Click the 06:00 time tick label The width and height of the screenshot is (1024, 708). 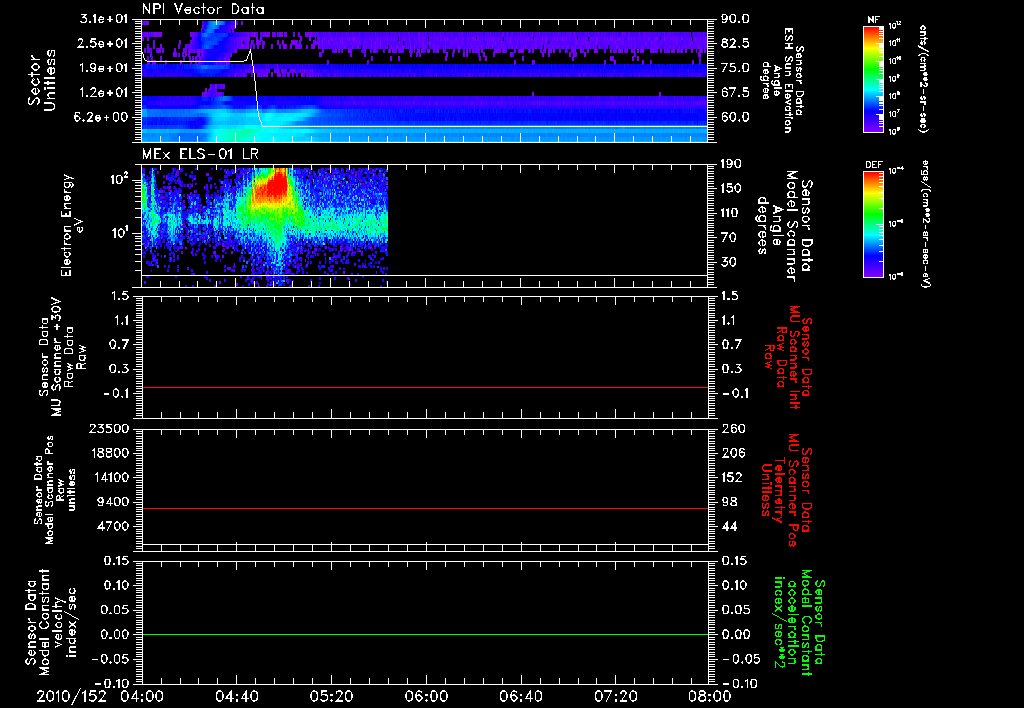[426, 696]
